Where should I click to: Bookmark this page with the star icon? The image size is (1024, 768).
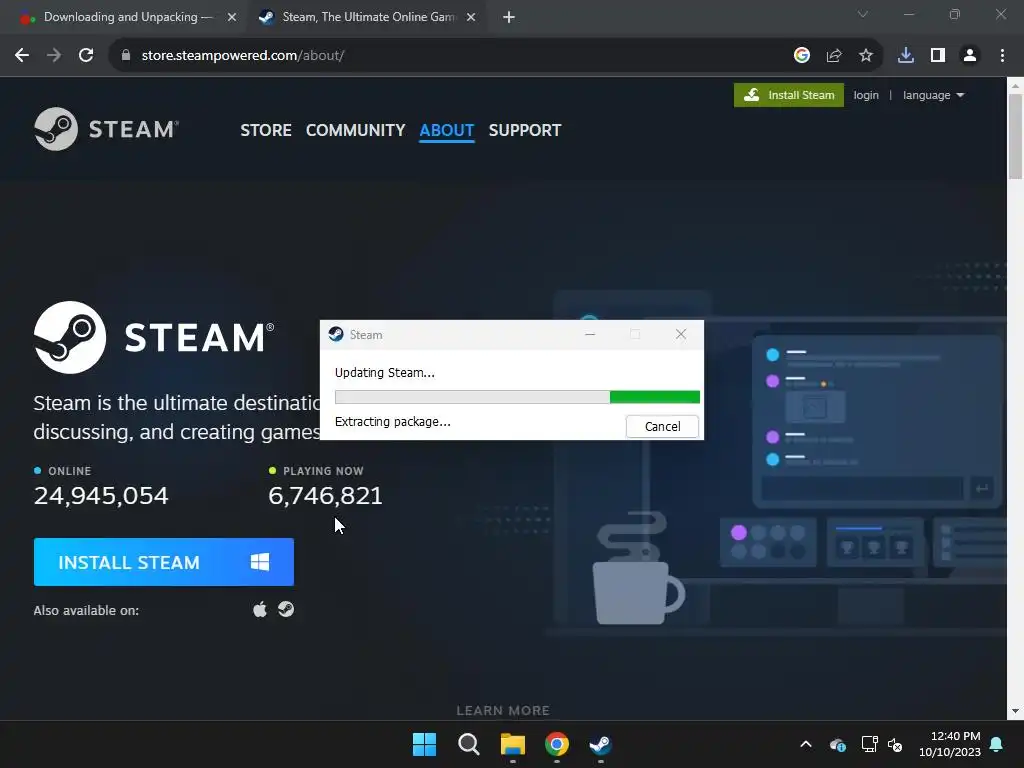(x=866, y=56)
